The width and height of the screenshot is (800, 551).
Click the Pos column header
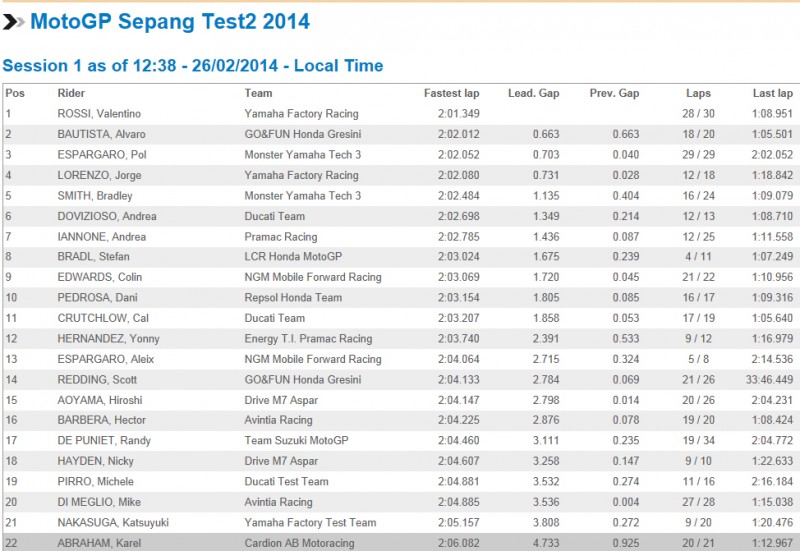14,93
